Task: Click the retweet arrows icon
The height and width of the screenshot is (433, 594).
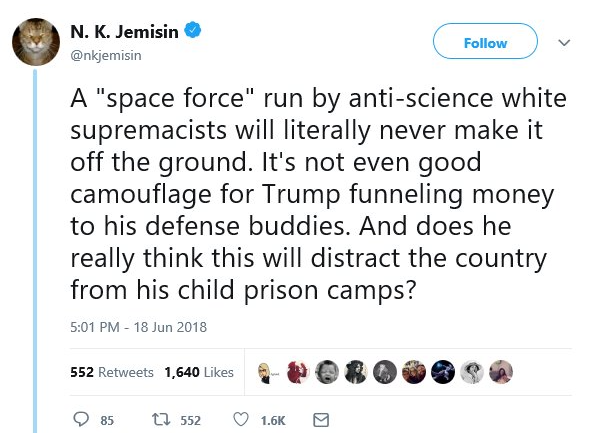Action: click(161, 420)
